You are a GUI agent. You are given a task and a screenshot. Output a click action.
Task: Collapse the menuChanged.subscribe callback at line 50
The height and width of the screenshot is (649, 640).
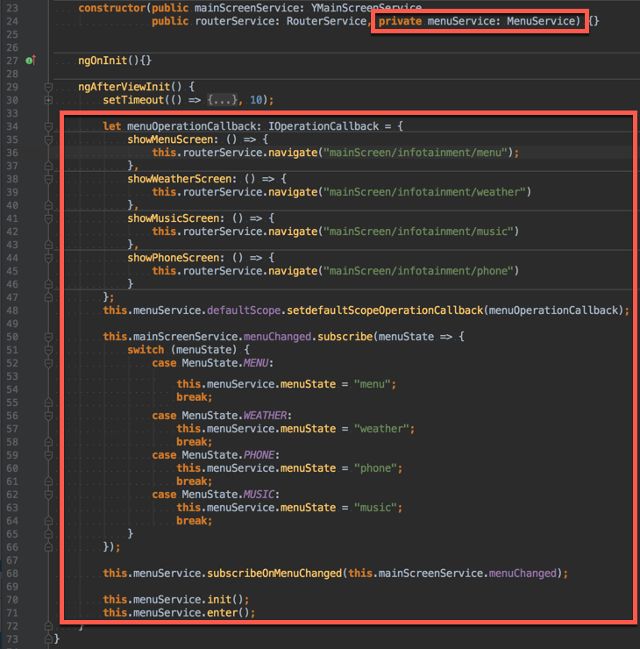(x=48, y=337)
